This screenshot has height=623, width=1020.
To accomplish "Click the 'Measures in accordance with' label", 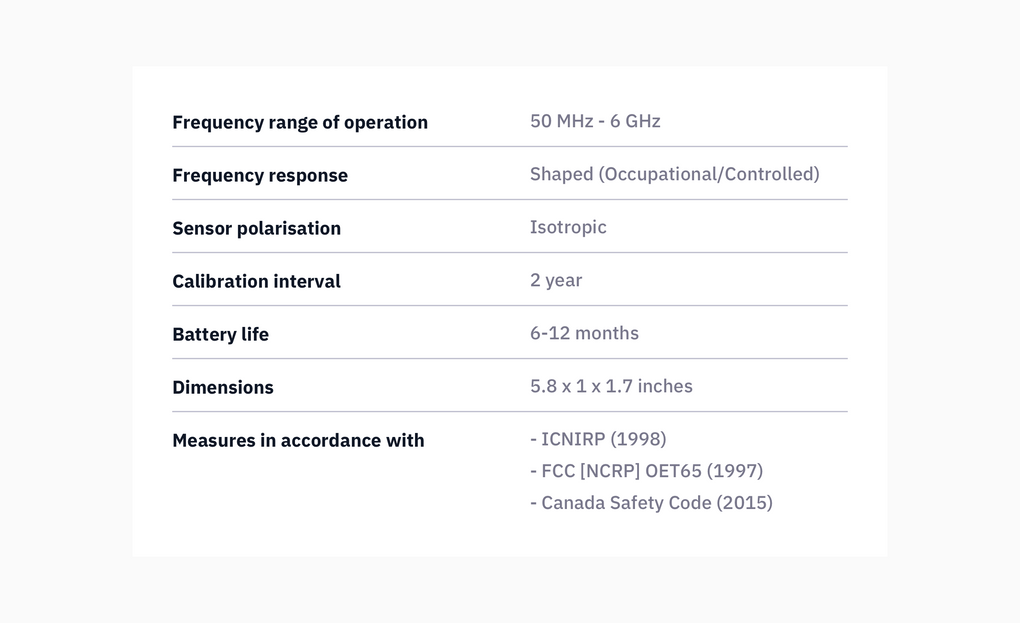I will click(298, 440).
